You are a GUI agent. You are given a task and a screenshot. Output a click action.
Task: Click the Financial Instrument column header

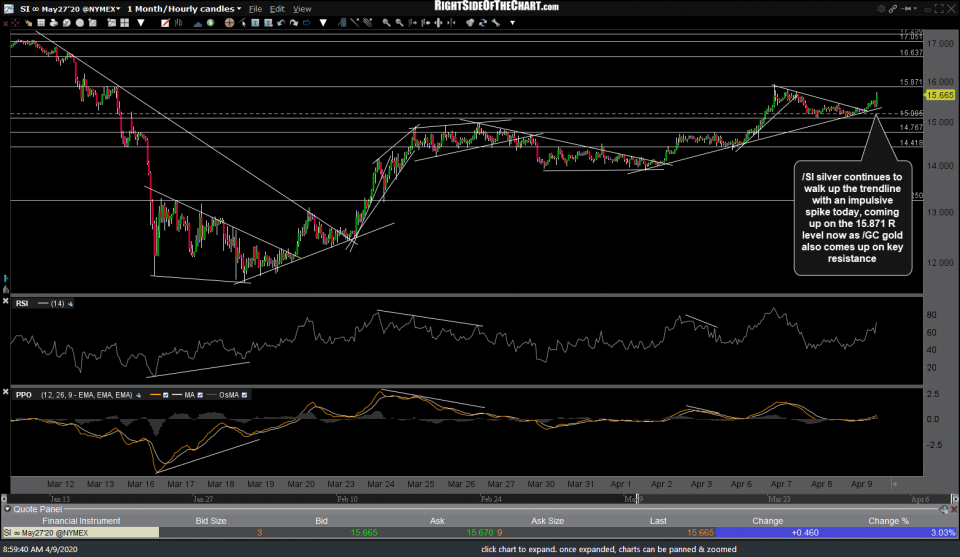tap(80, 520)
